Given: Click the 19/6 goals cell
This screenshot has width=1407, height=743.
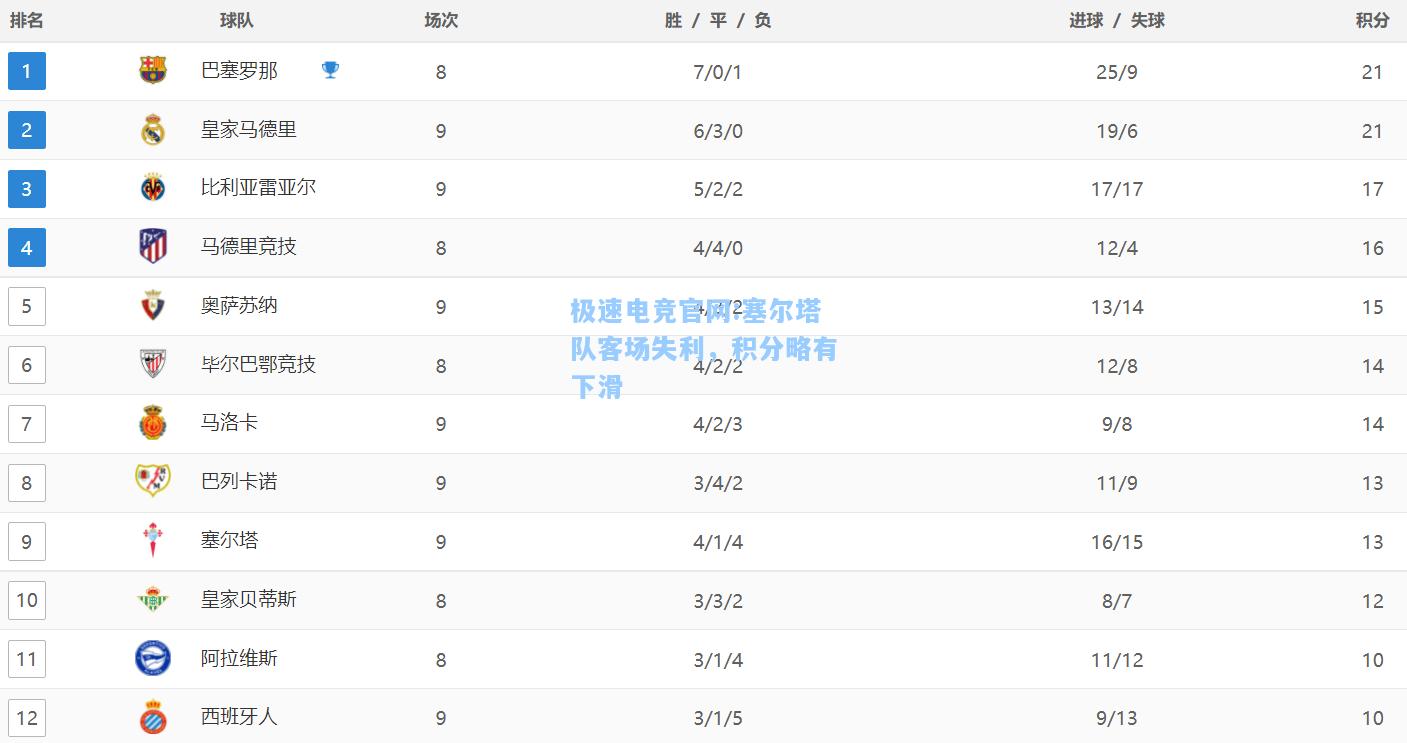Looking at the screenshot, I should click(1117, 131).
